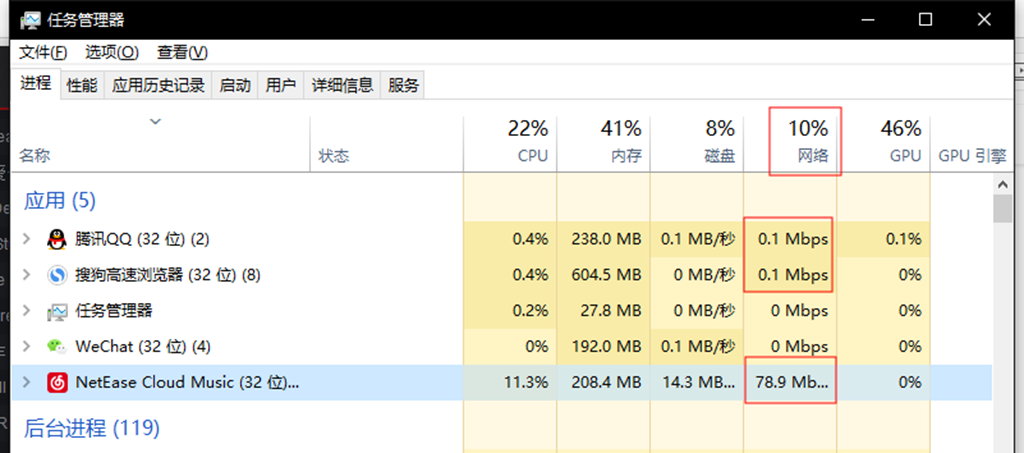Screen dimensions: 1024x453
Task: Expand the 腾讯QQ process group
Action: [x=27, y=239]
